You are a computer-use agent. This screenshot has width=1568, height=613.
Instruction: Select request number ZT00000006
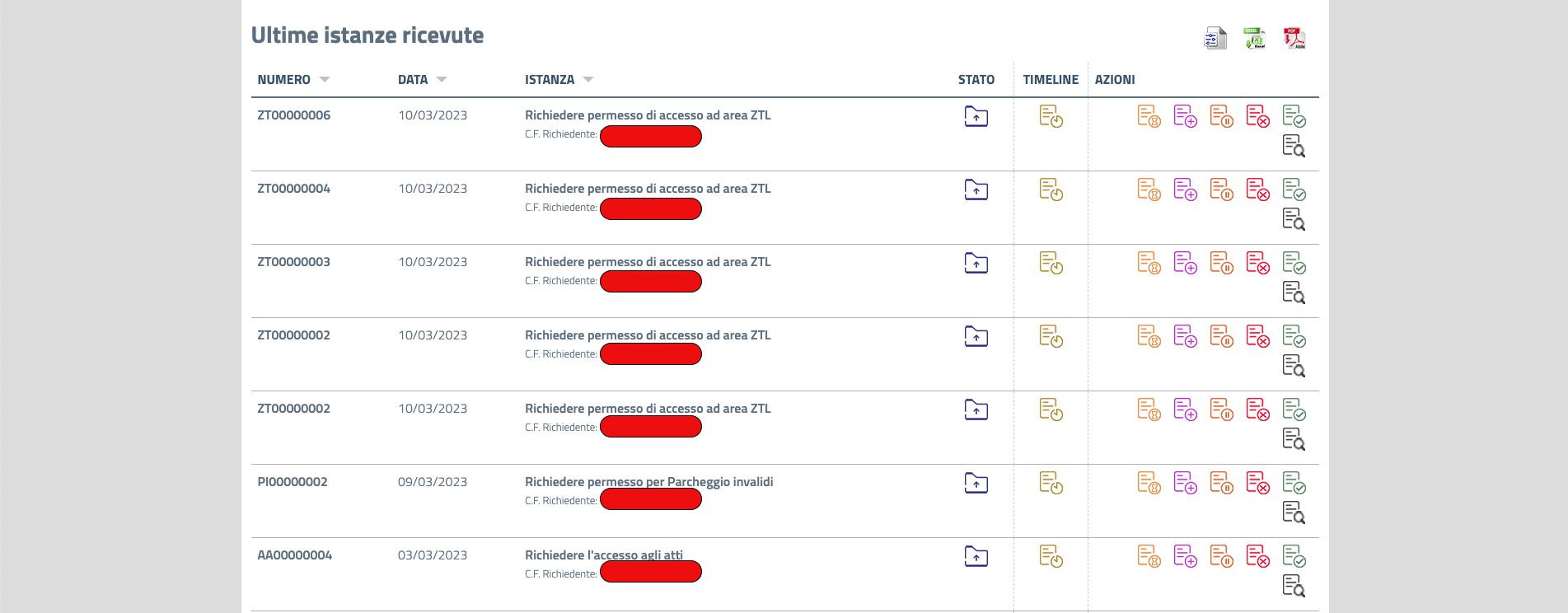[293, 115]
